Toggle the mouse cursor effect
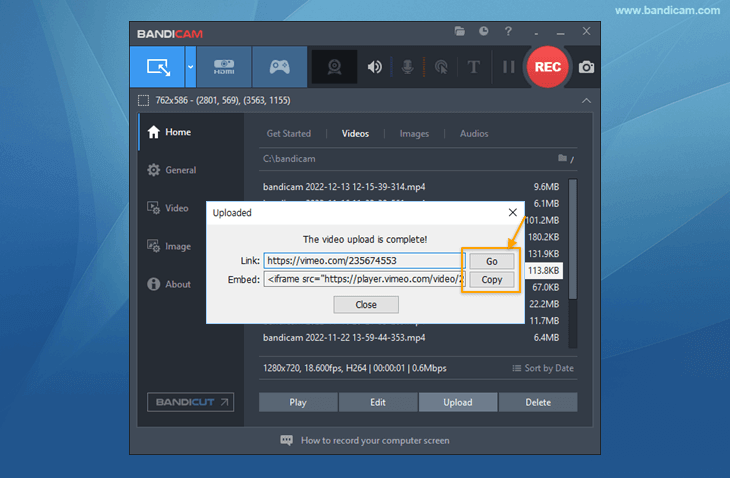 (441, 67)
